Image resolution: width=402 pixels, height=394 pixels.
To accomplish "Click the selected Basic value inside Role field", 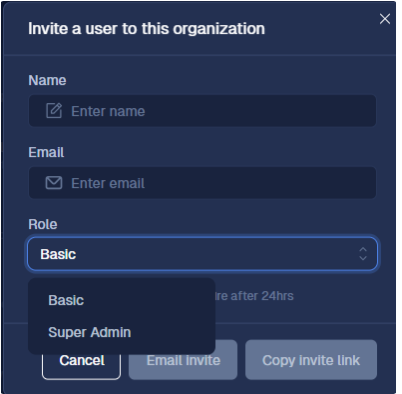I will coord(58,254).
